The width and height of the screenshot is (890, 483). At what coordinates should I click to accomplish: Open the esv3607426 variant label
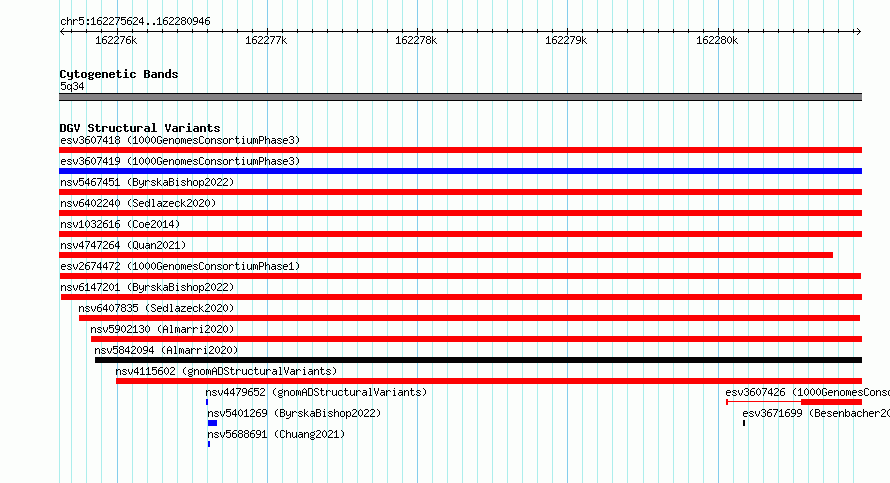pos(807,392)
